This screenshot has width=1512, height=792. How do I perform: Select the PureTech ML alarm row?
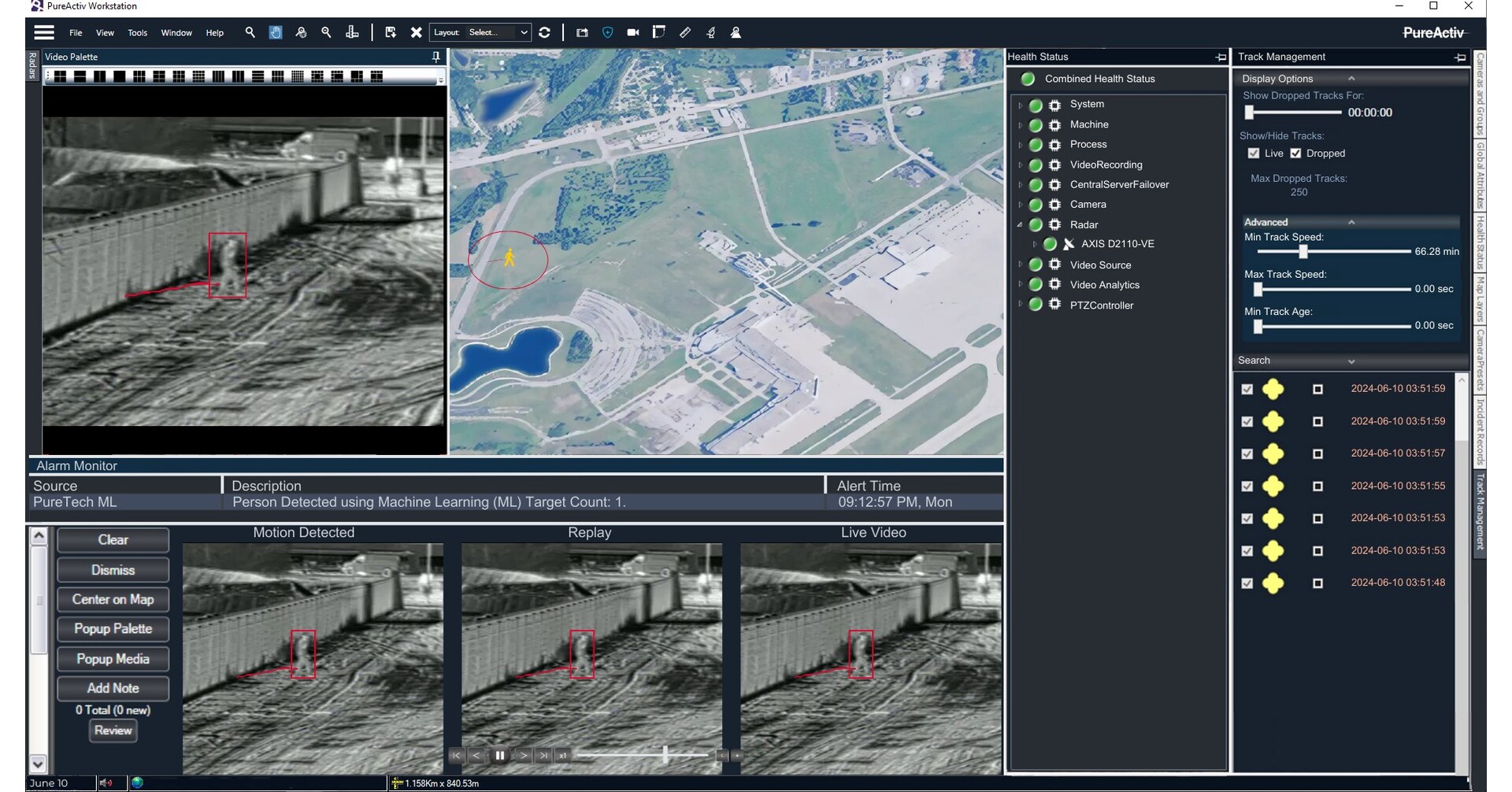tap(516, 502)
